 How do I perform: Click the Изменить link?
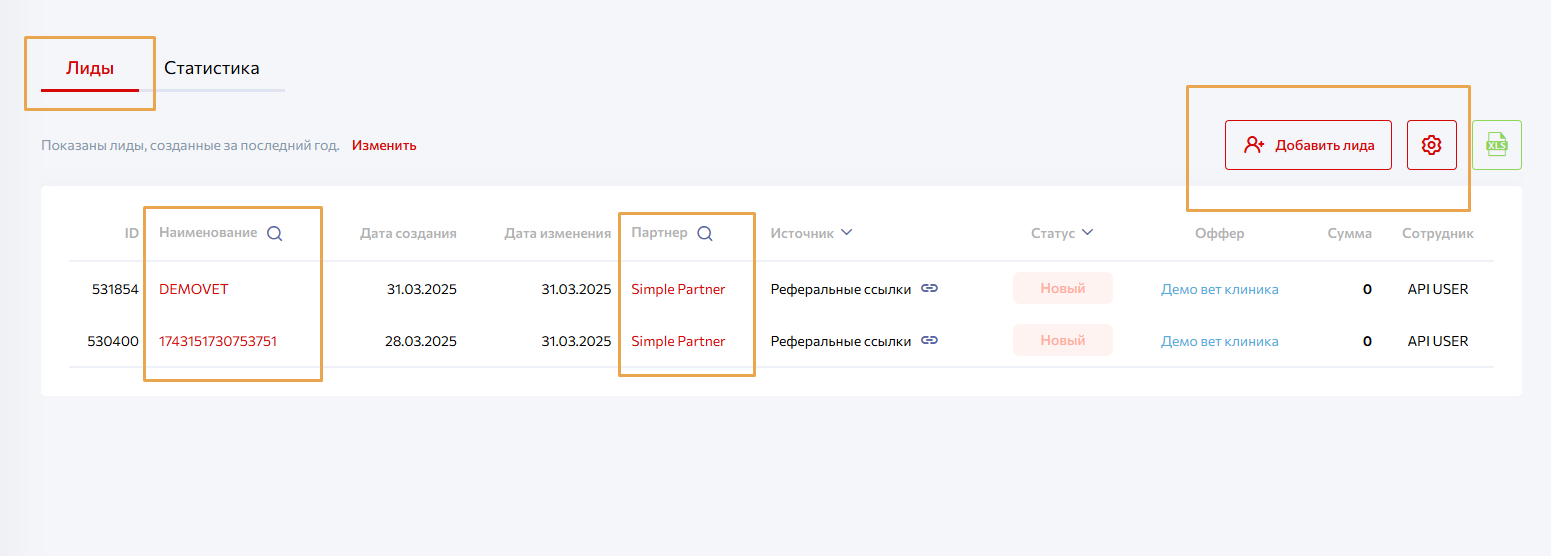384,145
